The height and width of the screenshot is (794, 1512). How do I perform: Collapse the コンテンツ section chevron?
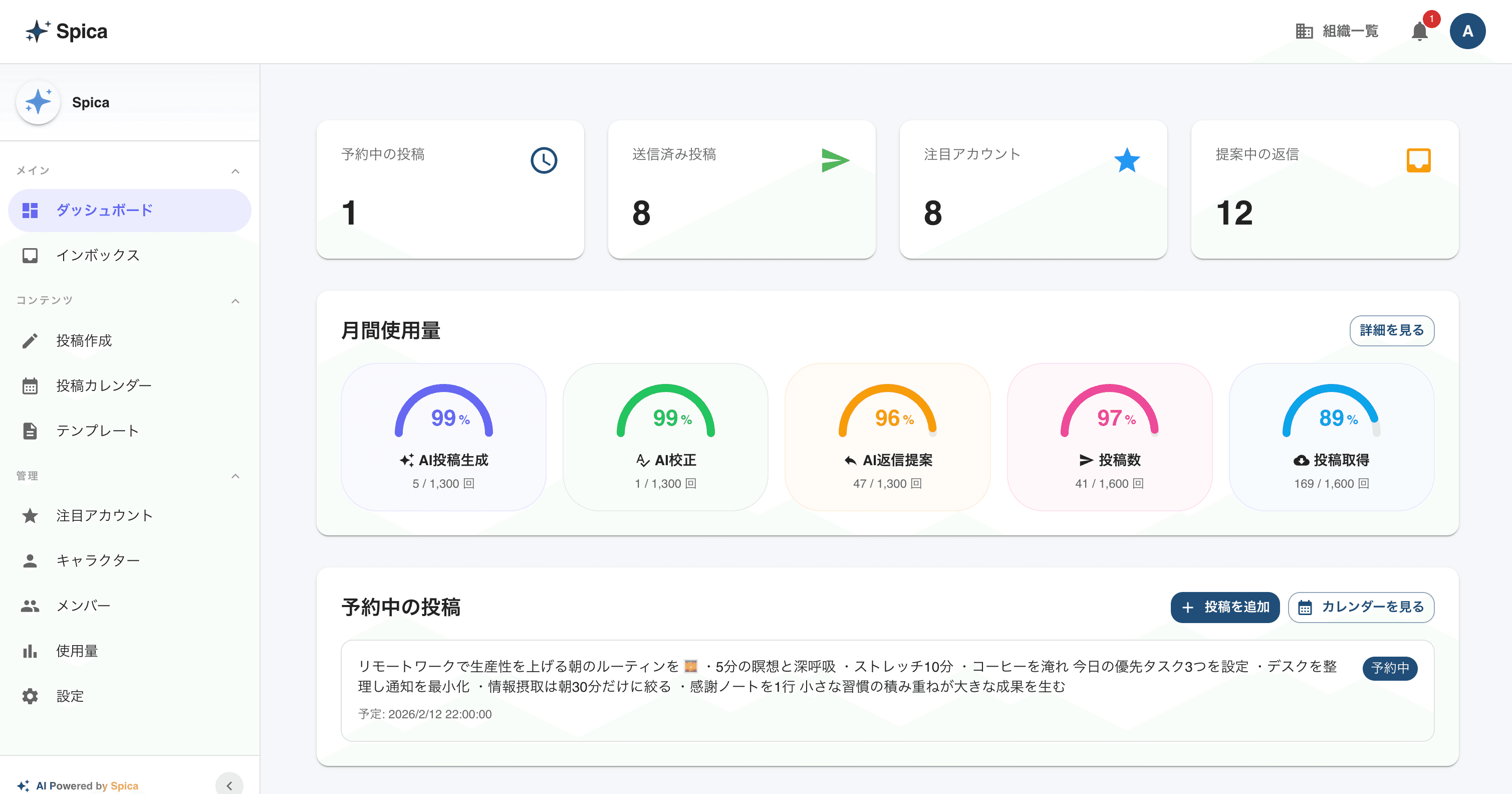tap(236, 301)
